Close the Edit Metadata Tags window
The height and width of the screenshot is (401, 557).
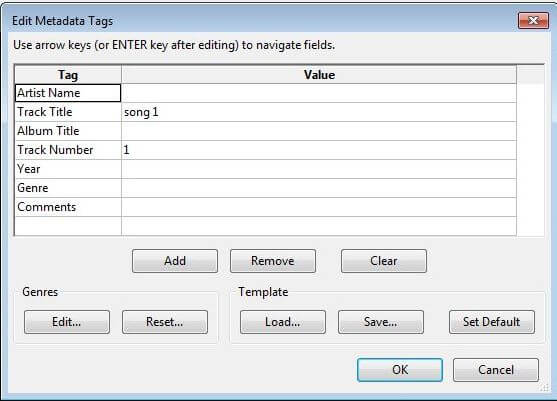coord(533,21)
